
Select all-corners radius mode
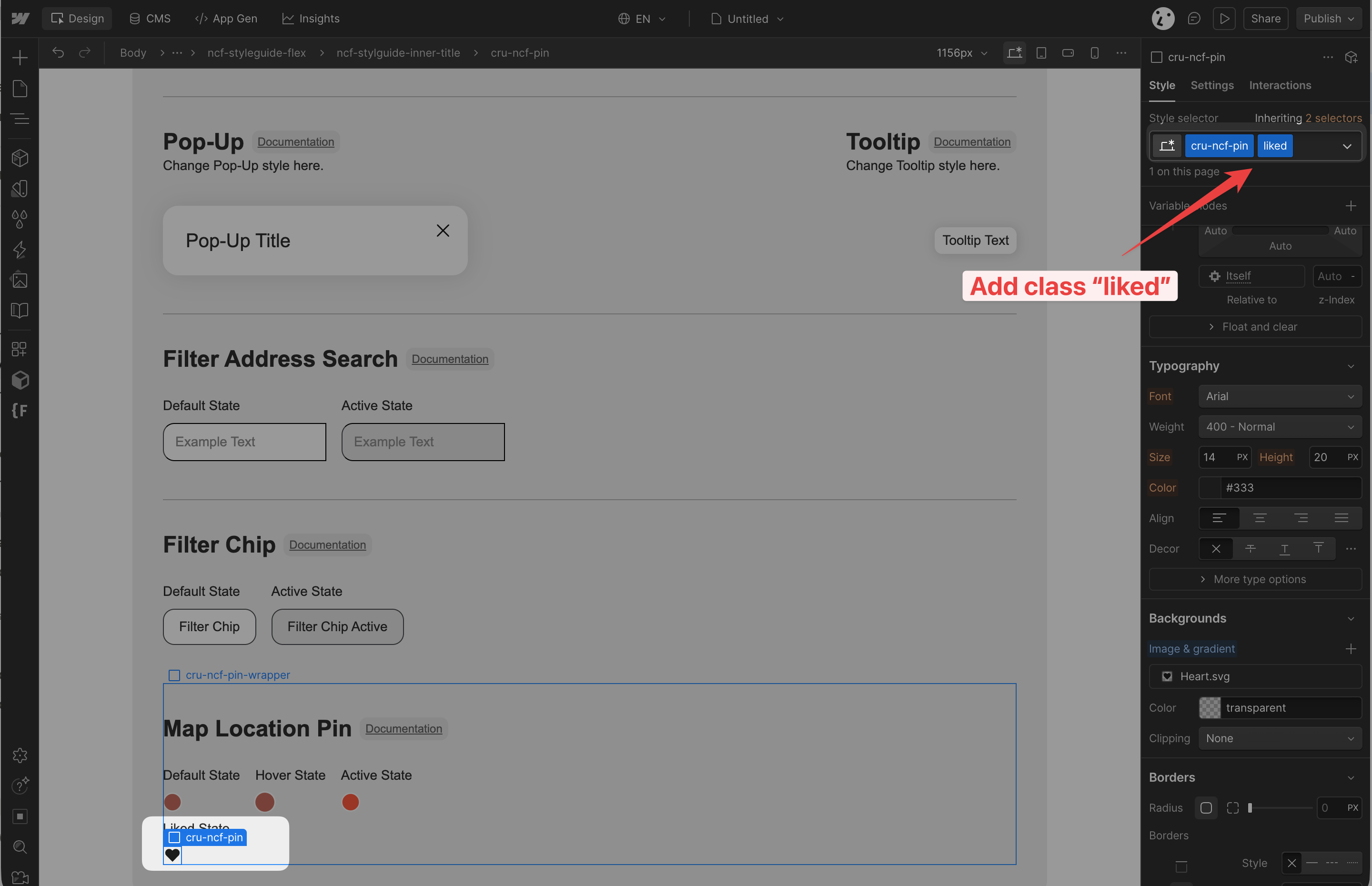coord(1206,808)
